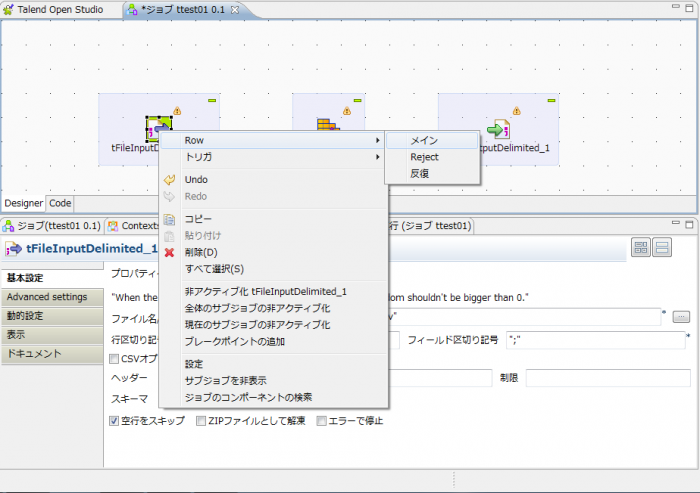Click the コピー icon in context menu
This screenshot has height=493, width=700.
[x=169, y=219]
